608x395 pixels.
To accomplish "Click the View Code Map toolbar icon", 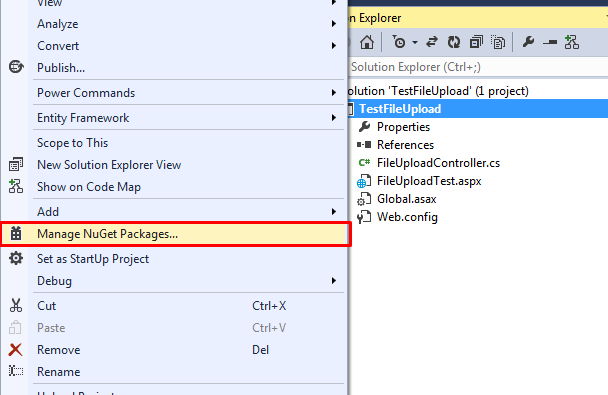I will 572,42.
